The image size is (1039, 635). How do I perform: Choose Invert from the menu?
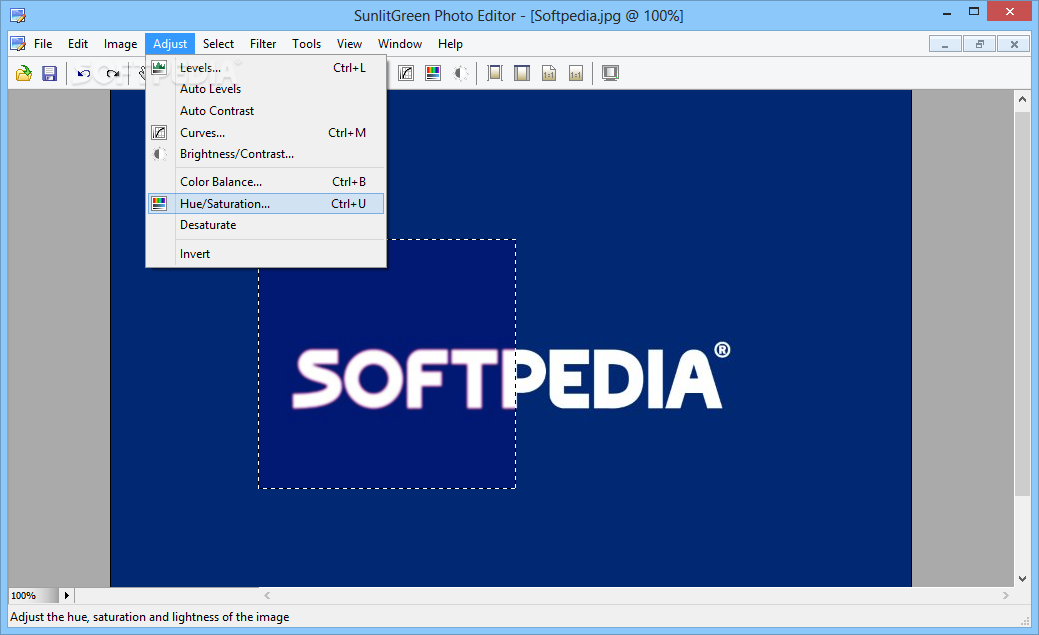tap(266, 254)
